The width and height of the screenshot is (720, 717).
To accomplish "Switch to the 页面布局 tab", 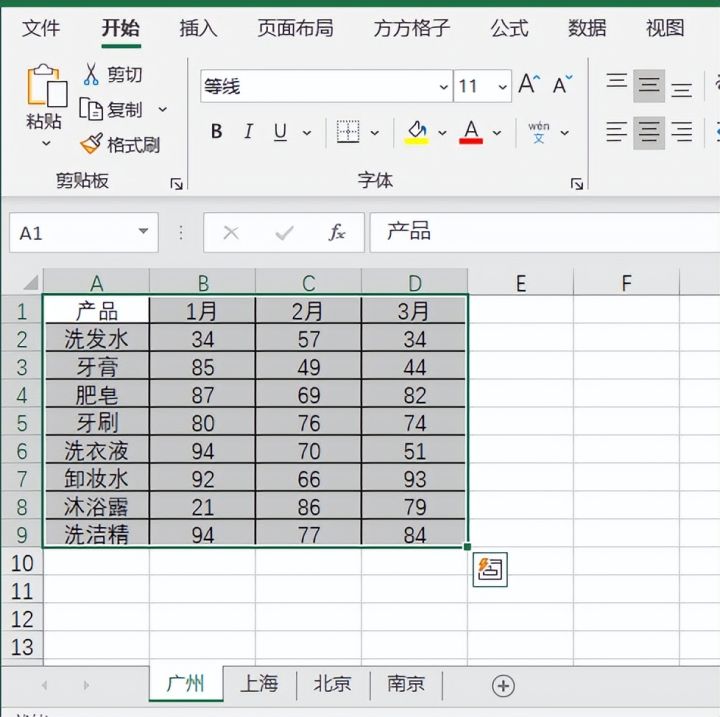I will pyautogui.click(x=295, y=28).
